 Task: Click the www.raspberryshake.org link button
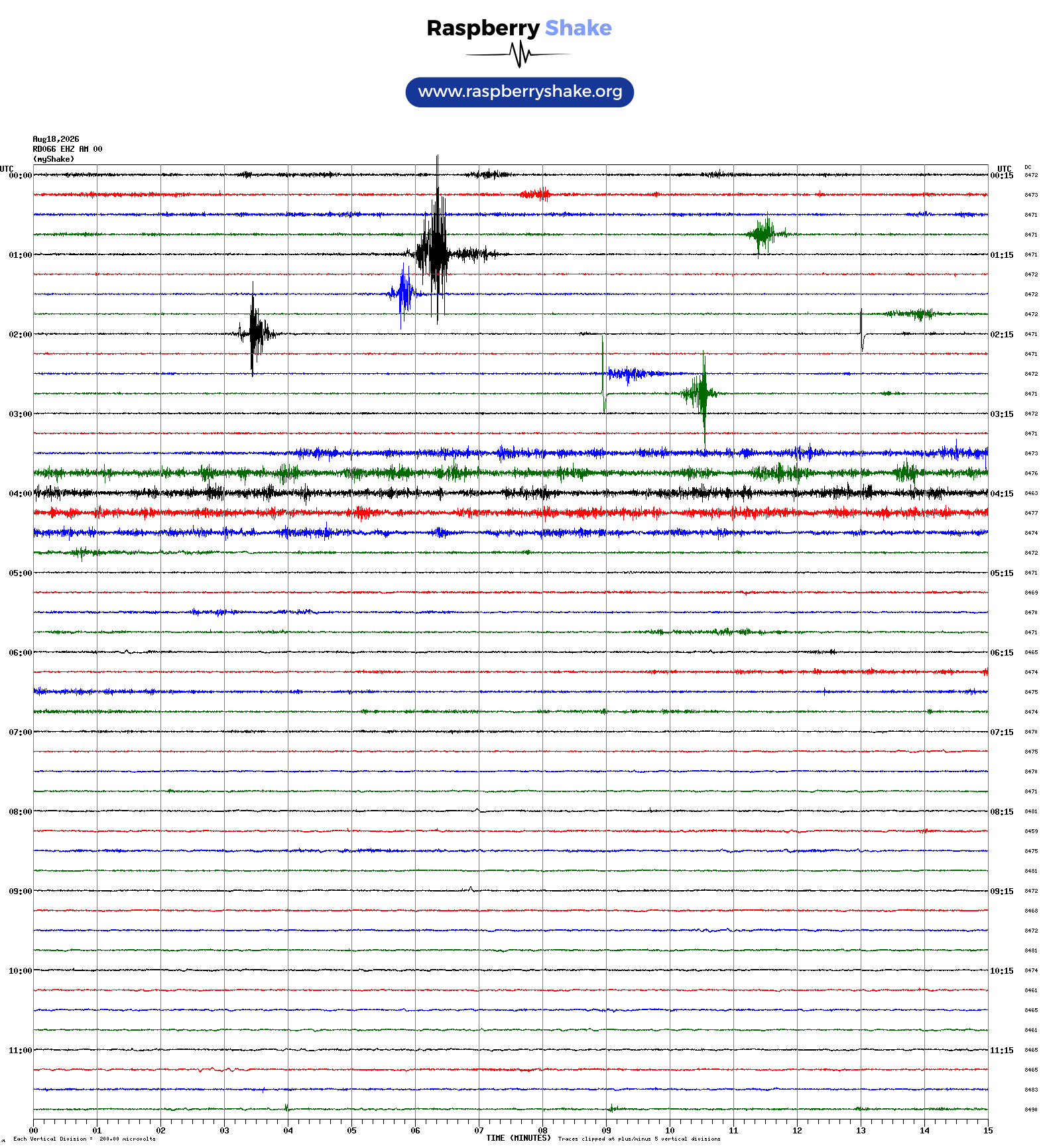pyautogui.click(x=520, y=92)
